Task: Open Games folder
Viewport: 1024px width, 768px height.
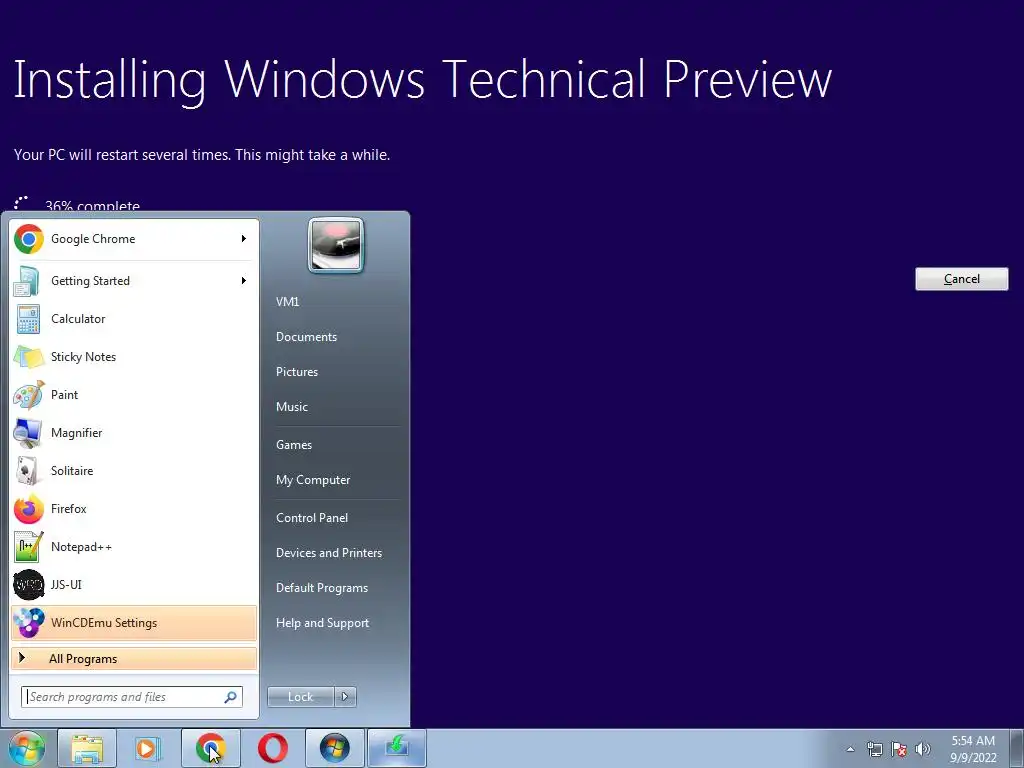Action: pos(294,445)
